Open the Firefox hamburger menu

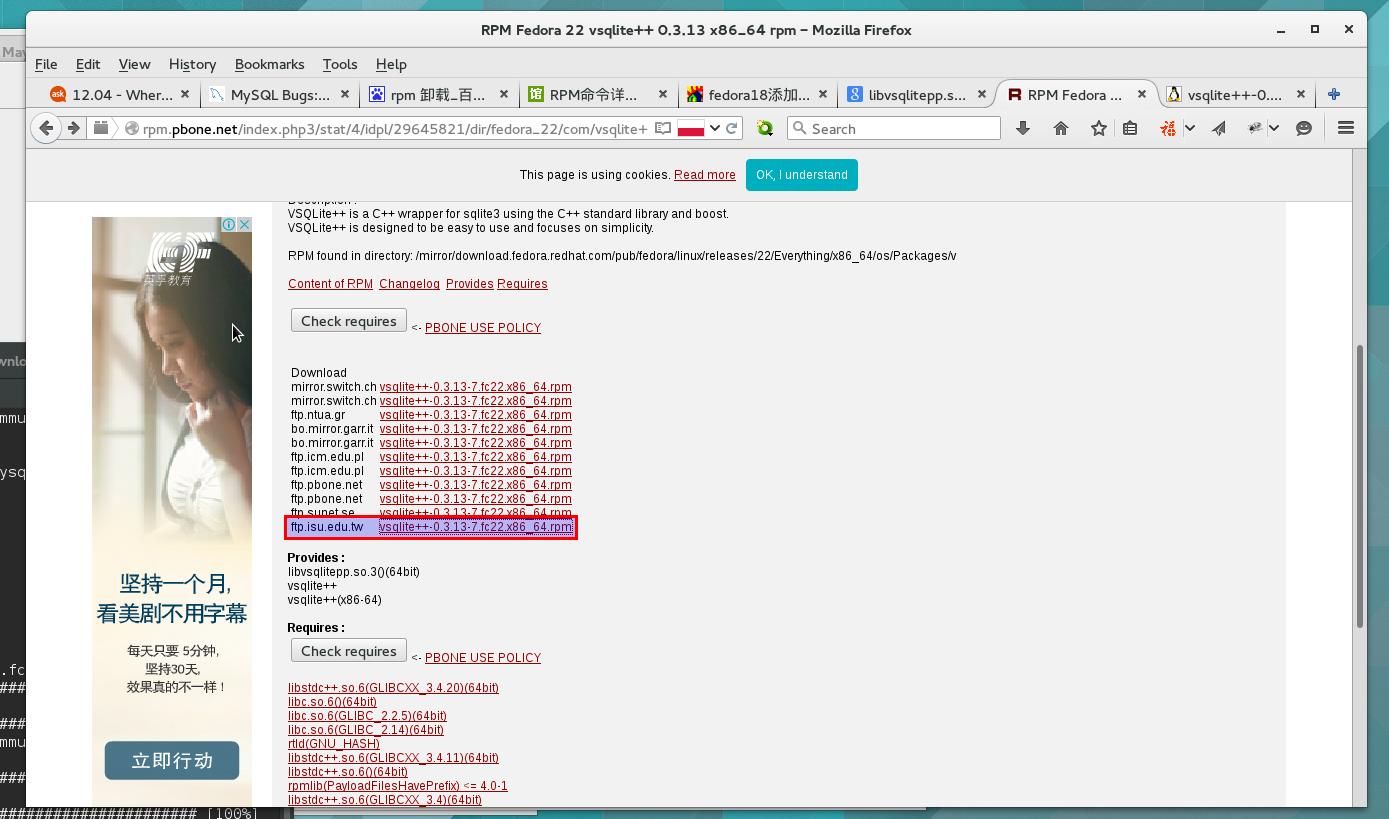click(x=1346, y=128)
